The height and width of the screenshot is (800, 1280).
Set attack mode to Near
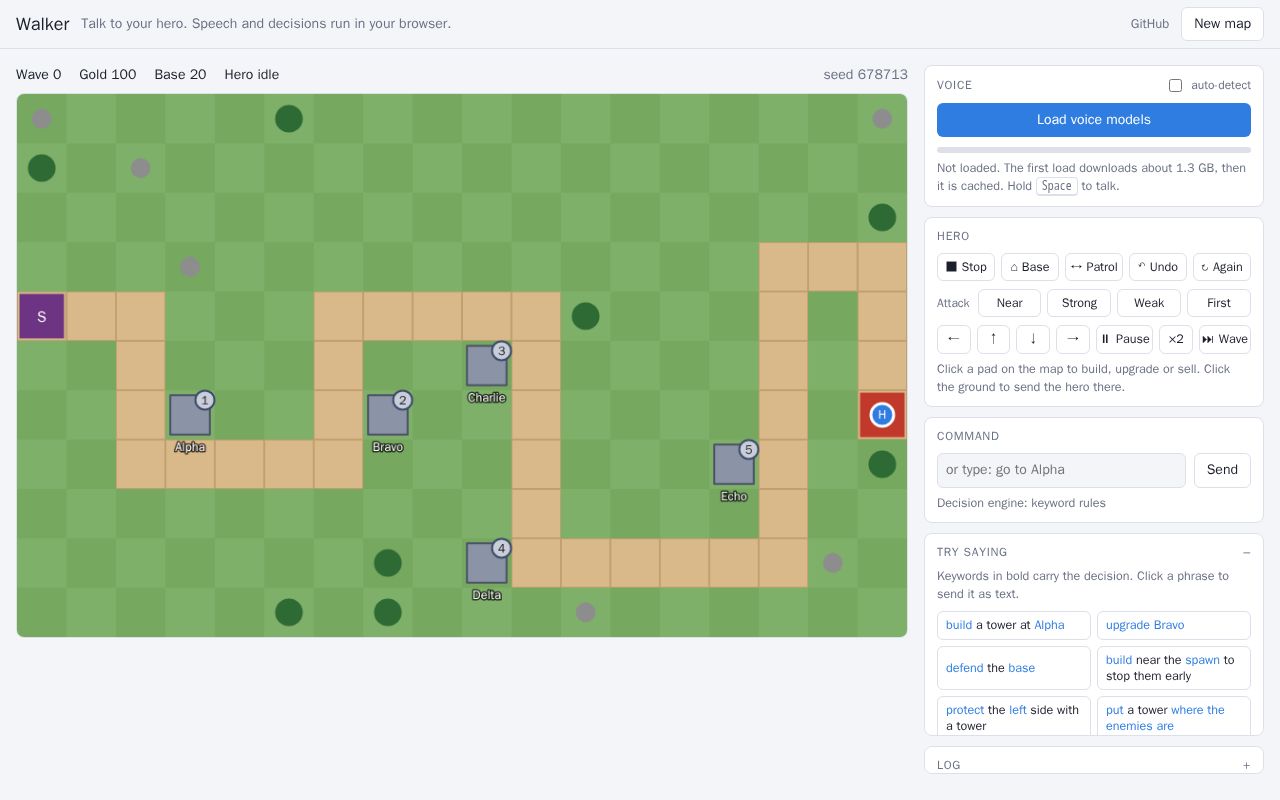point(1010,303)
